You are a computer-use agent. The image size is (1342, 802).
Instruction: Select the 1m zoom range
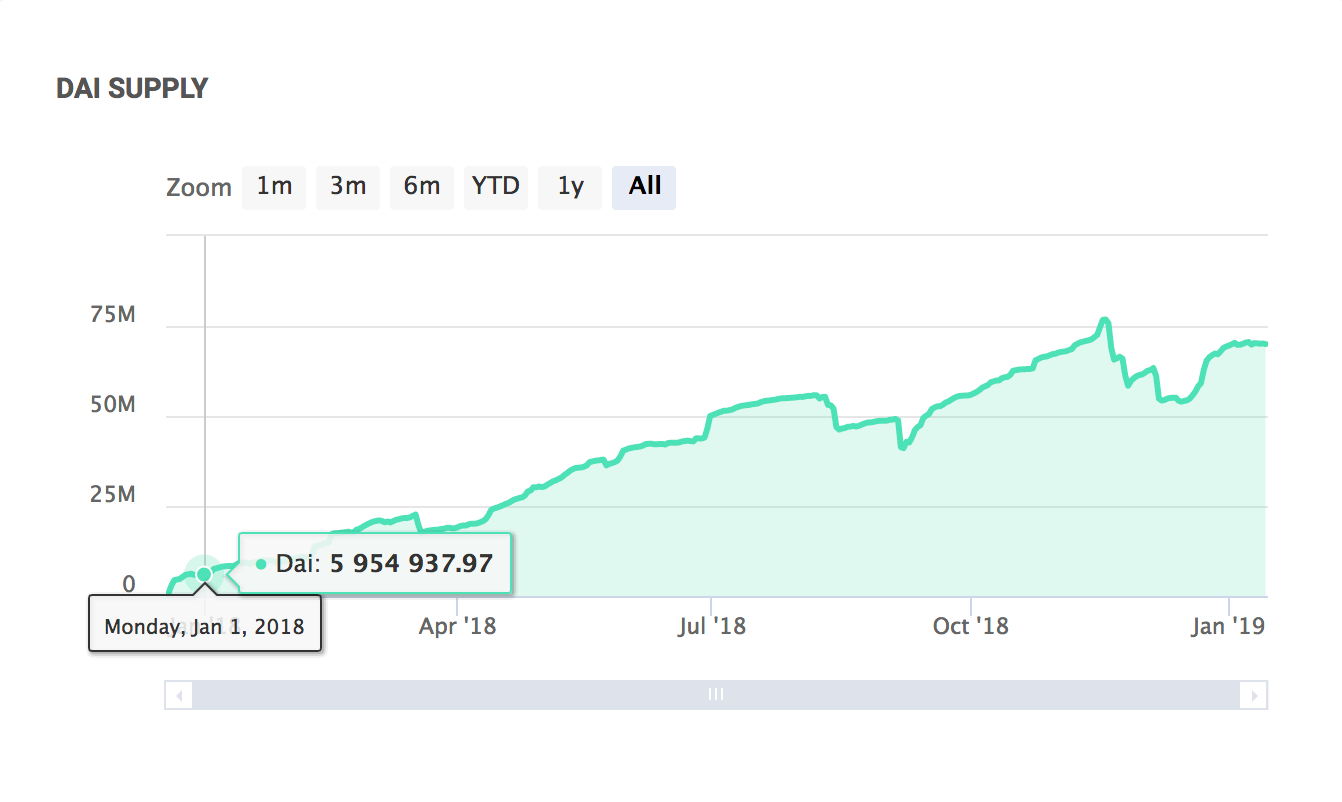coord(274,187)
